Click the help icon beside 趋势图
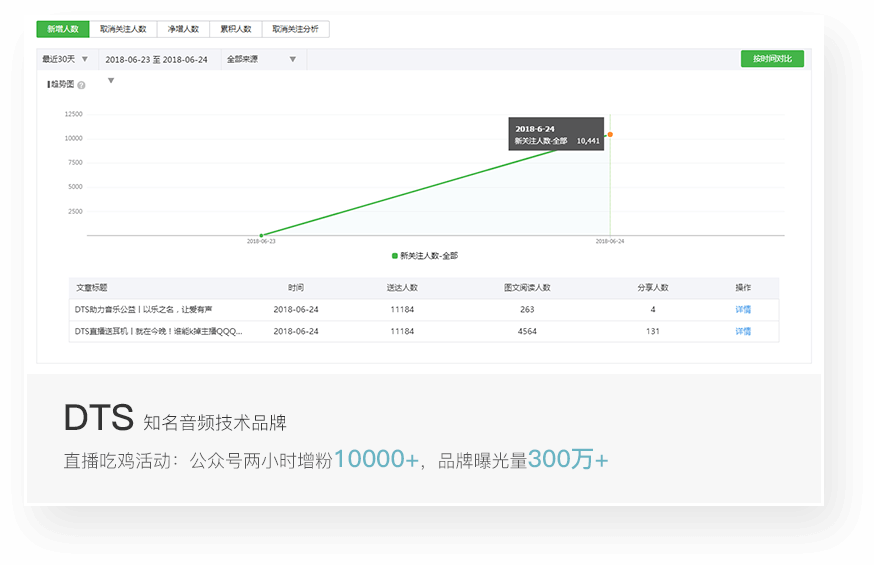Screen dimensions: 874x565 click(81, 85)
